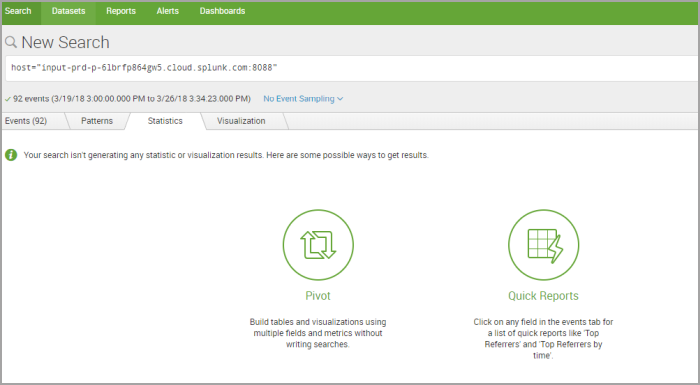Click the magnifier icon beside New Search

tap(11, 42)
